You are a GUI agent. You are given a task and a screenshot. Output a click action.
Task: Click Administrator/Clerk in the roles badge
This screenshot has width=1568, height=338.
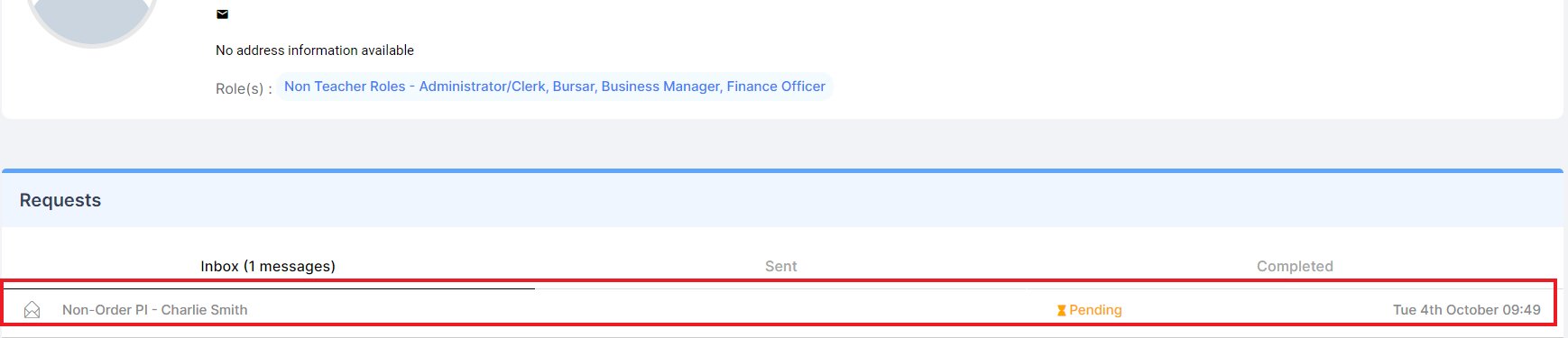(x=483, y=87)
